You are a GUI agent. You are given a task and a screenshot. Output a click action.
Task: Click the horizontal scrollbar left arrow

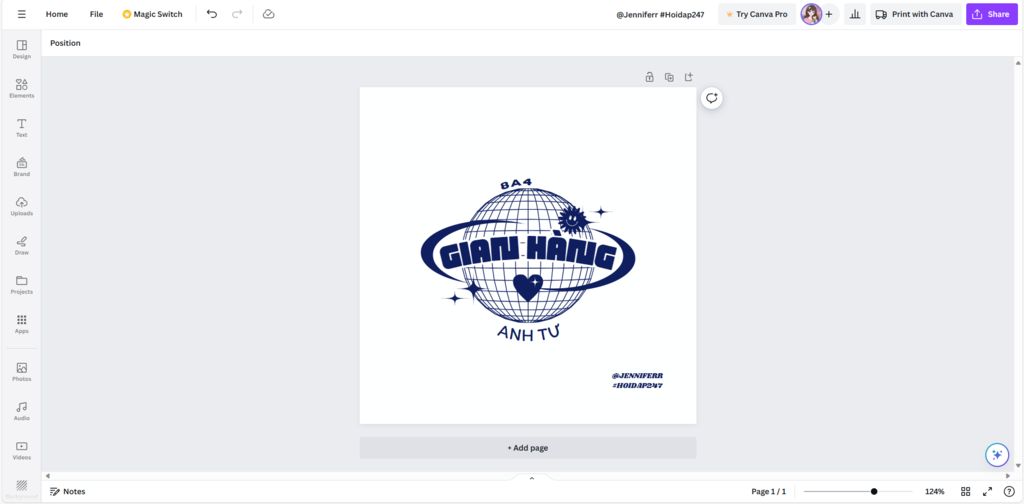tap(48, 476)
